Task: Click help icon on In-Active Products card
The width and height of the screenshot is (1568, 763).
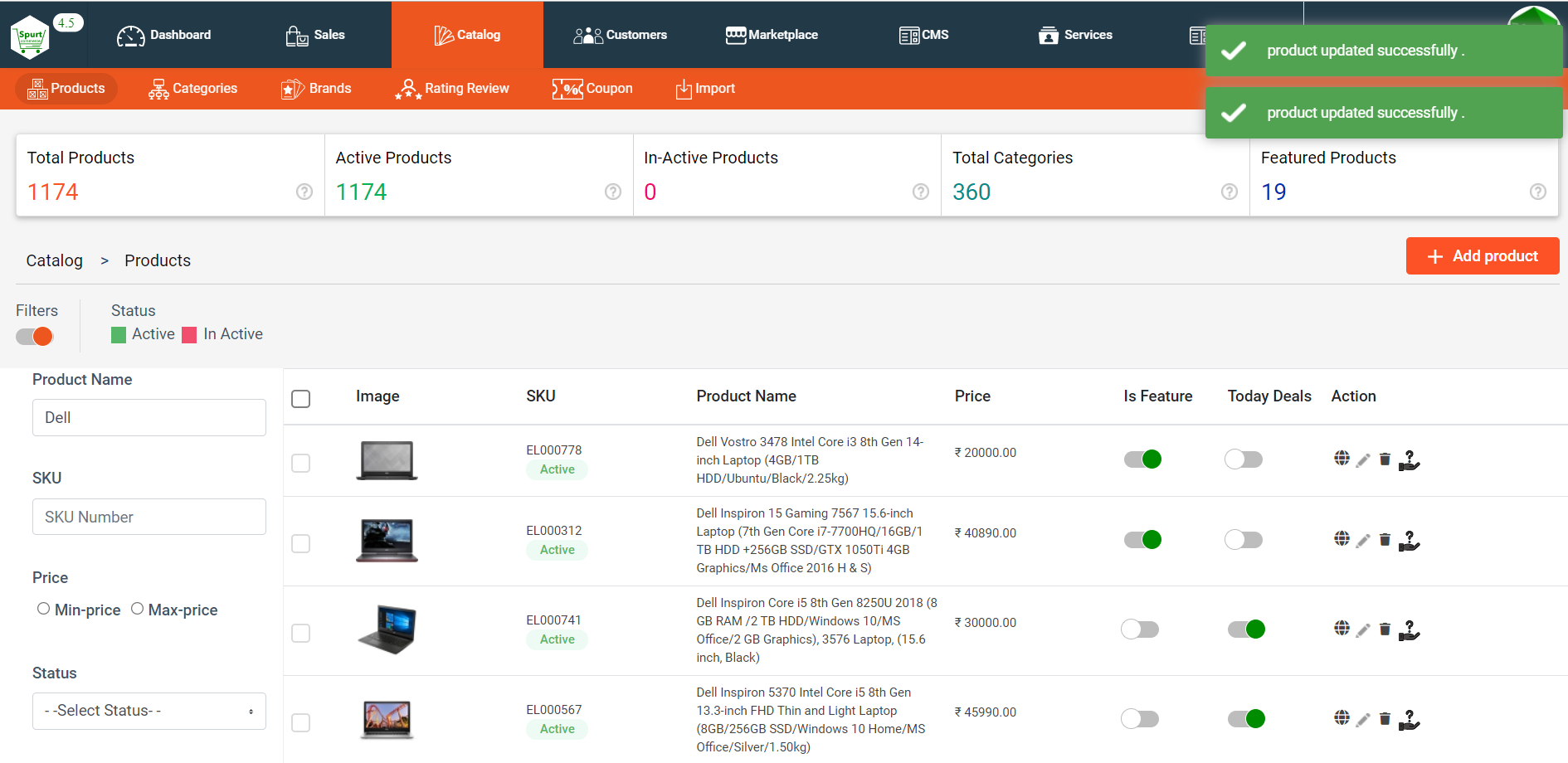Action: [x=921, y=192]
